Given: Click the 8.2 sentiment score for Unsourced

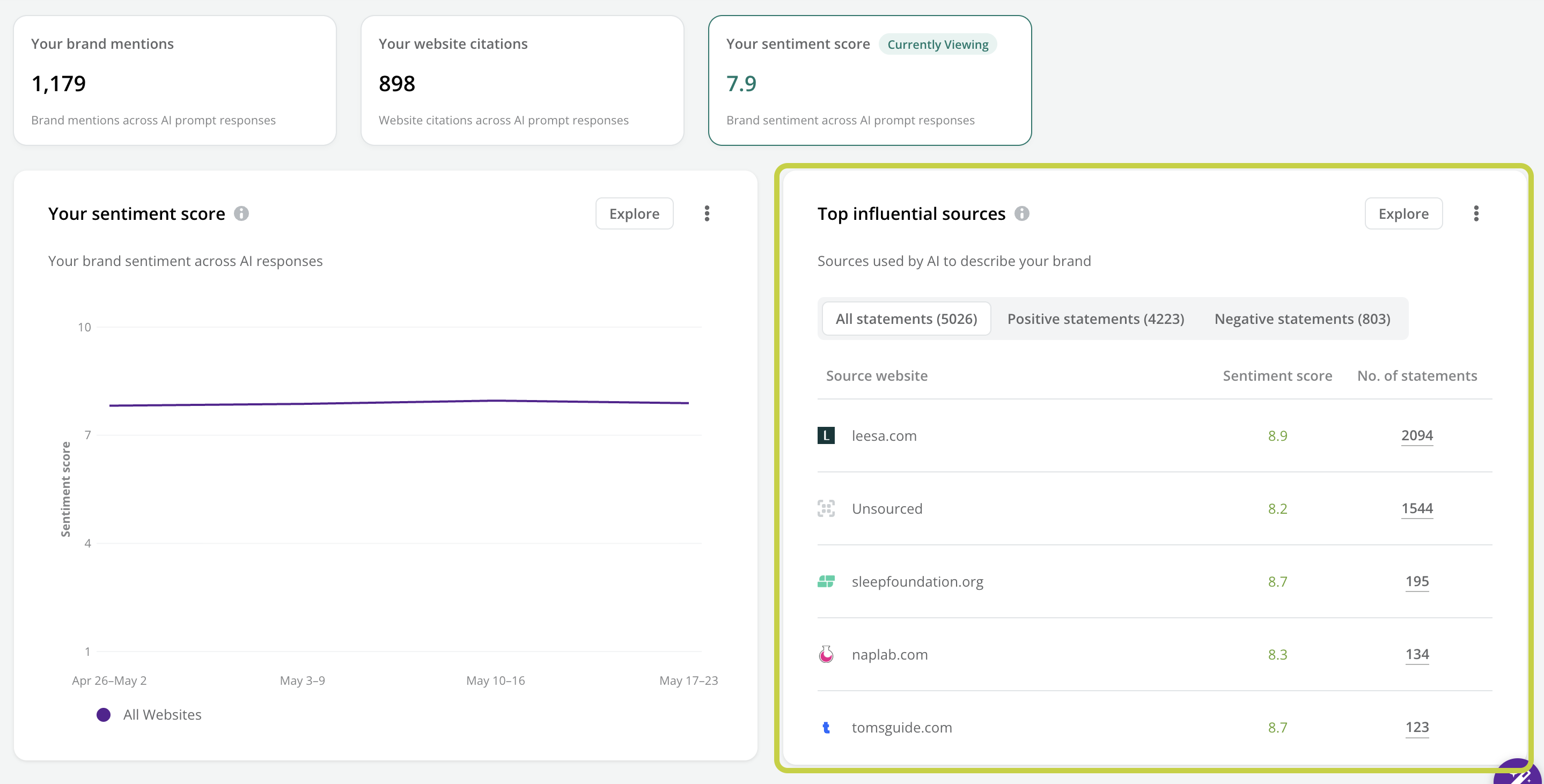Looking at the screenshot, I should (1277, 508).
